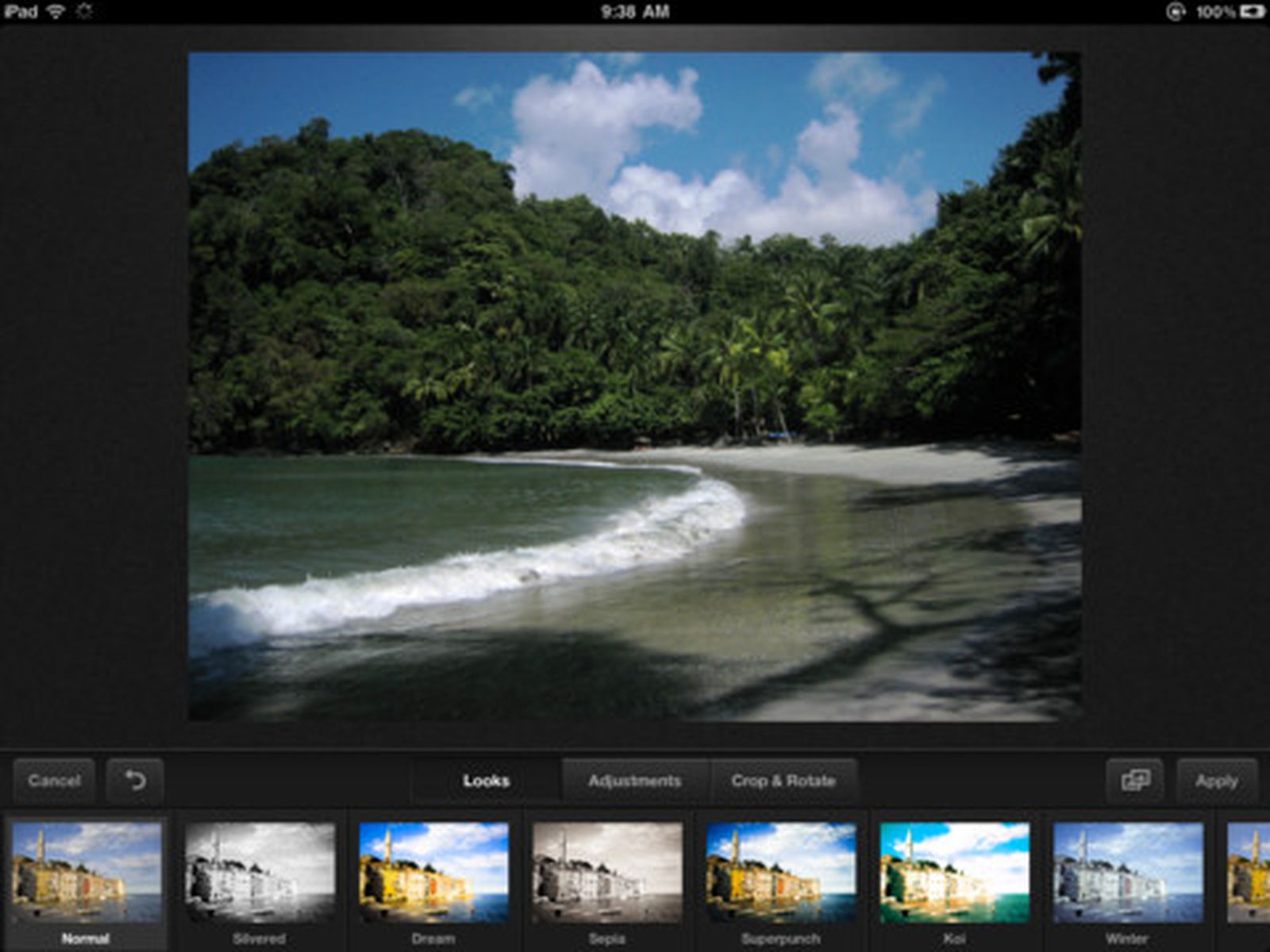The image size is (1270, 952).
Task: Select the Looks tab
Action: (484, 781)
